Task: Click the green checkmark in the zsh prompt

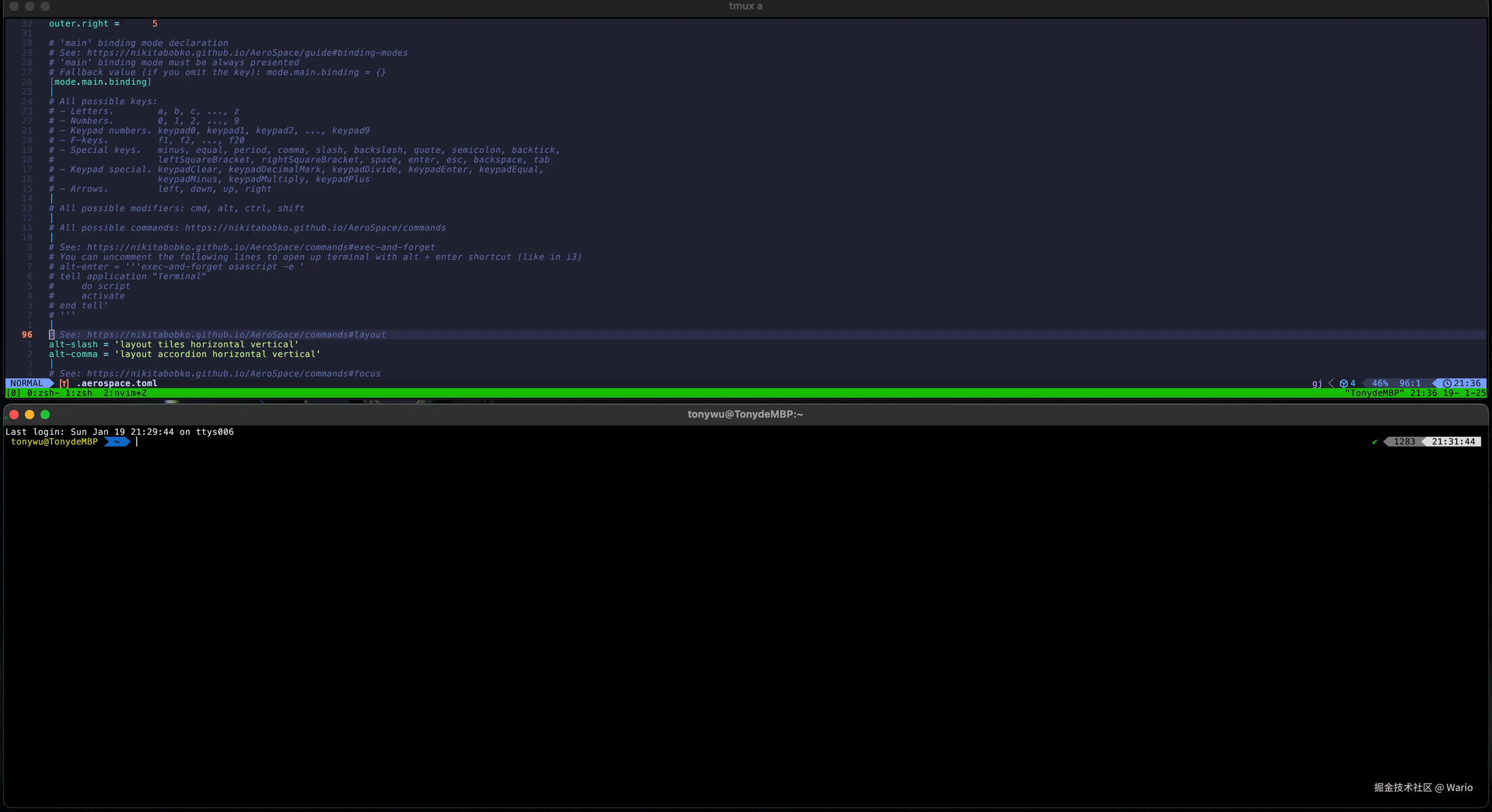Action: point(1375,442)
